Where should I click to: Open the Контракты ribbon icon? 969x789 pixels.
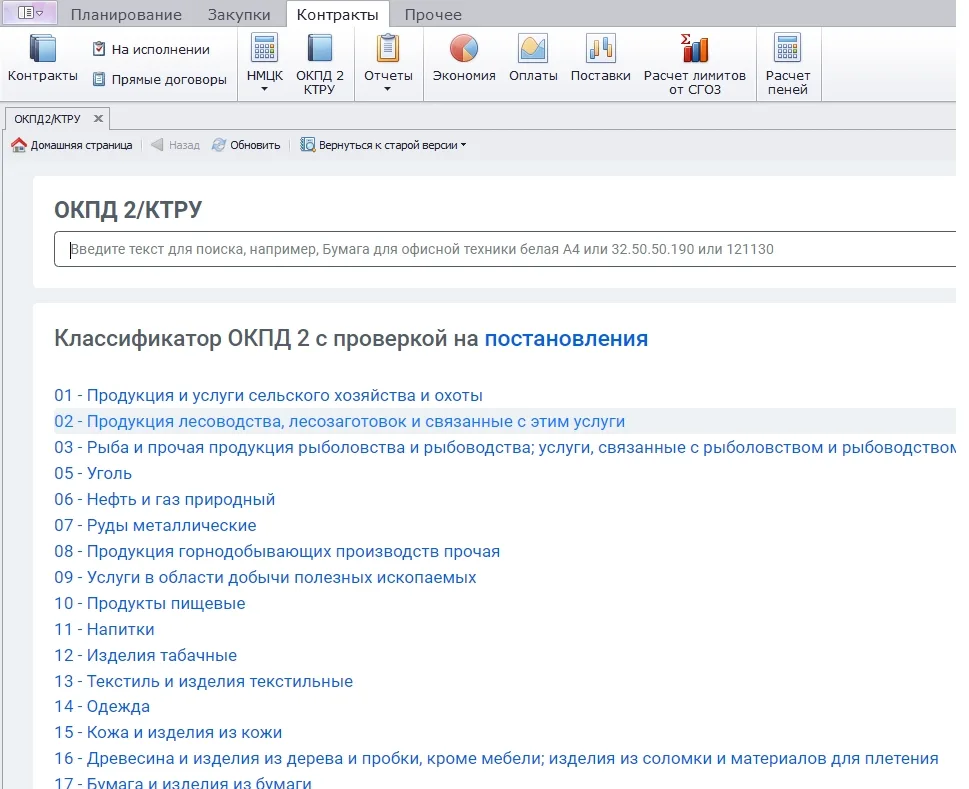pyautogui.click(x=42, y=49)
